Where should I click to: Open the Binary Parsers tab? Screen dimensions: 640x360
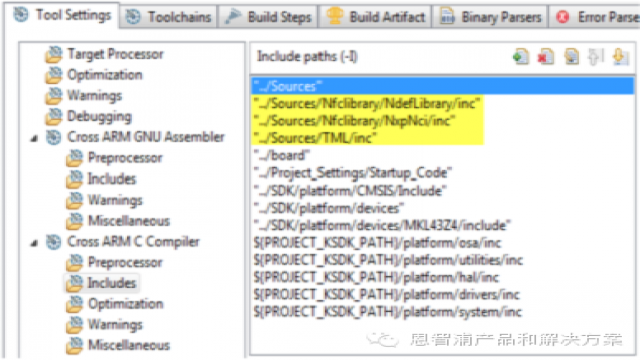point(490,17)
